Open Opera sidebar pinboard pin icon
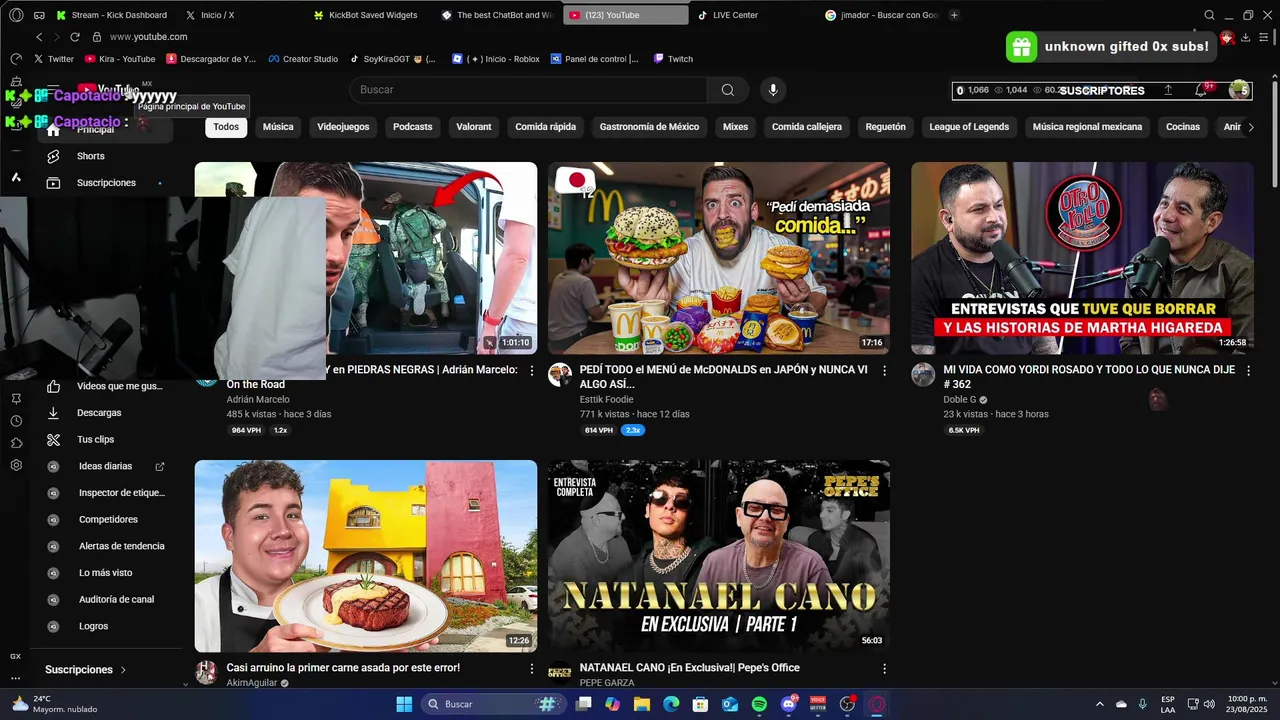Viewport: 1280px width, 720px height. [x=16, y=398]
